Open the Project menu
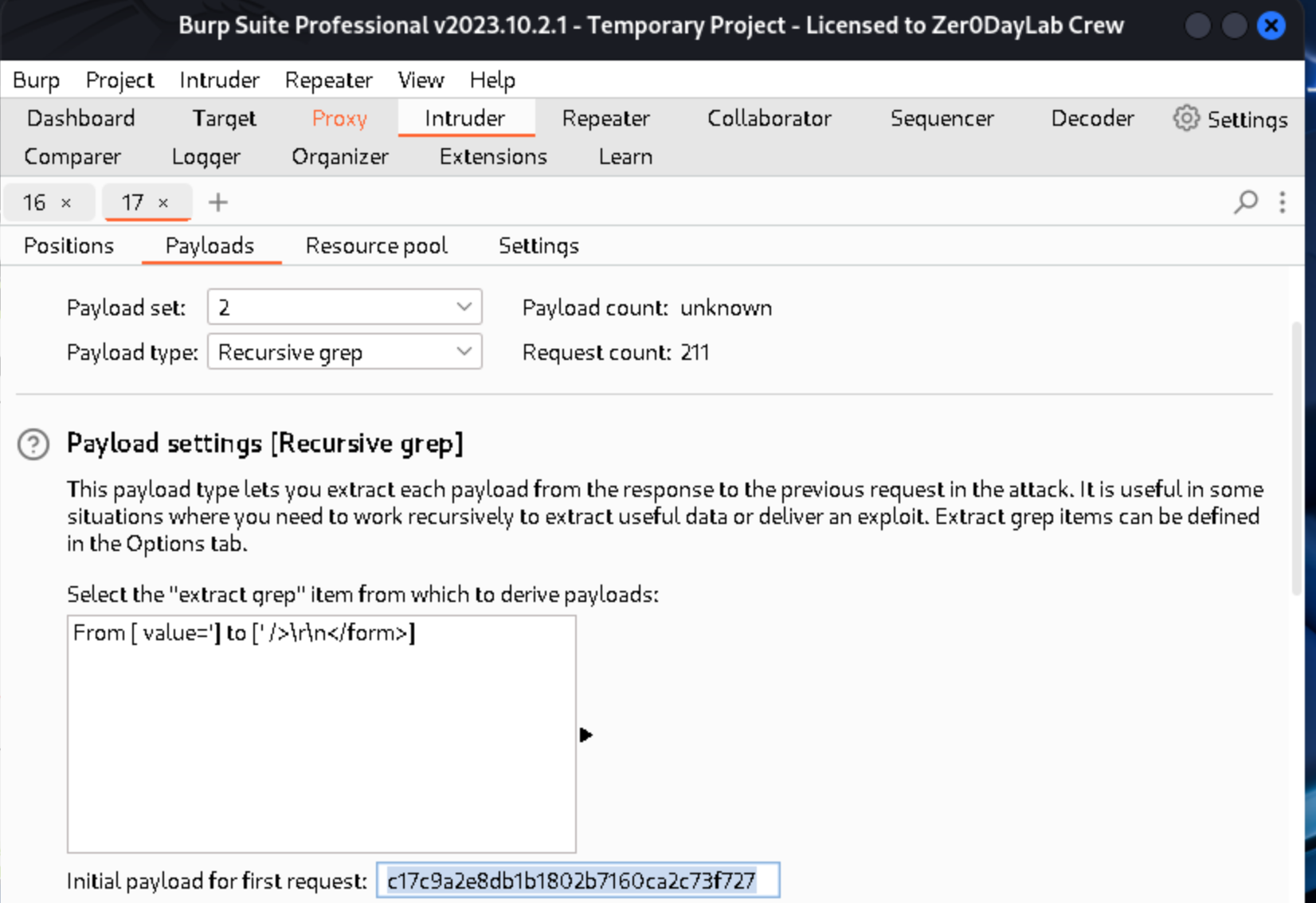Screen dimensions: 1316x903 point(119,80)
